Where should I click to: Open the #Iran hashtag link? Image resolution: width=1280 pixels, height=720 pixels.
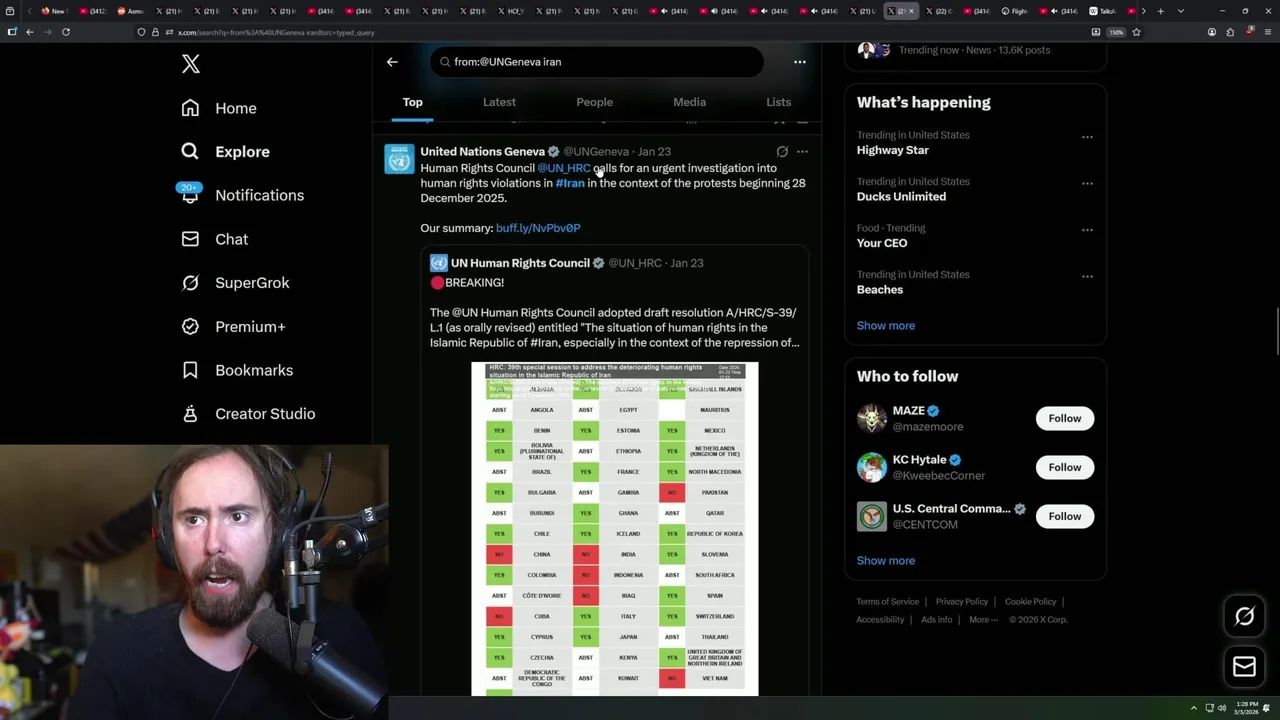pos(570,183)
